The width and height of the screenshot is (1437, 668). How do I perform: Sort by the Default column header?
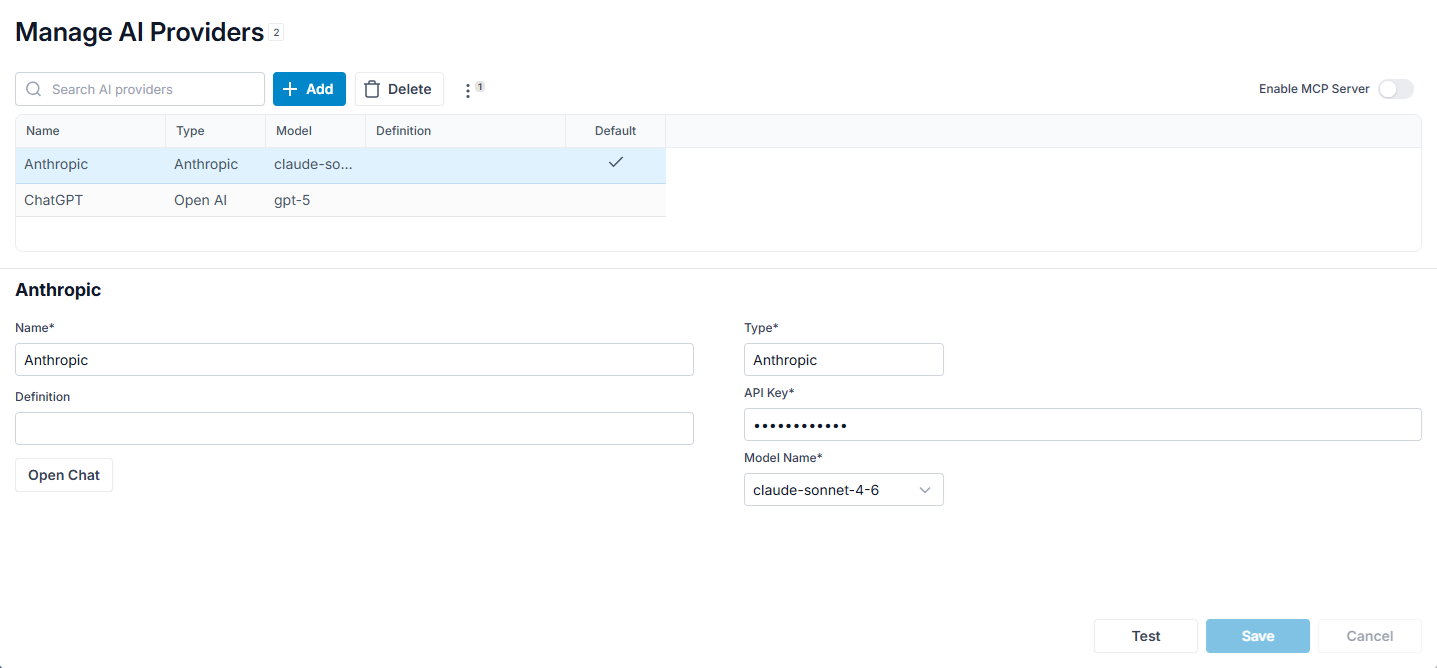615,131
